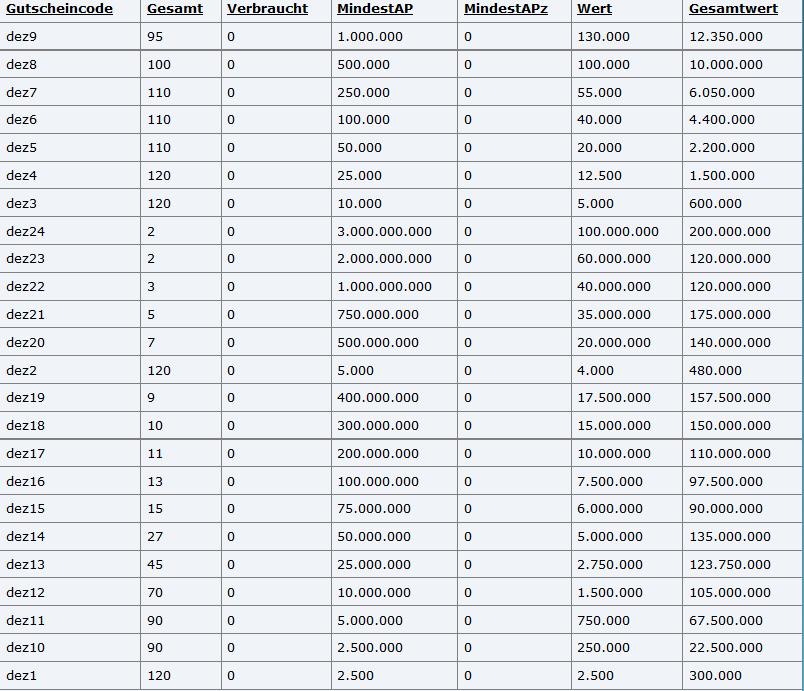Click the Wert column header
This screenshot has height=691, width=804.
pyautogui.click(x=594, y=9)
